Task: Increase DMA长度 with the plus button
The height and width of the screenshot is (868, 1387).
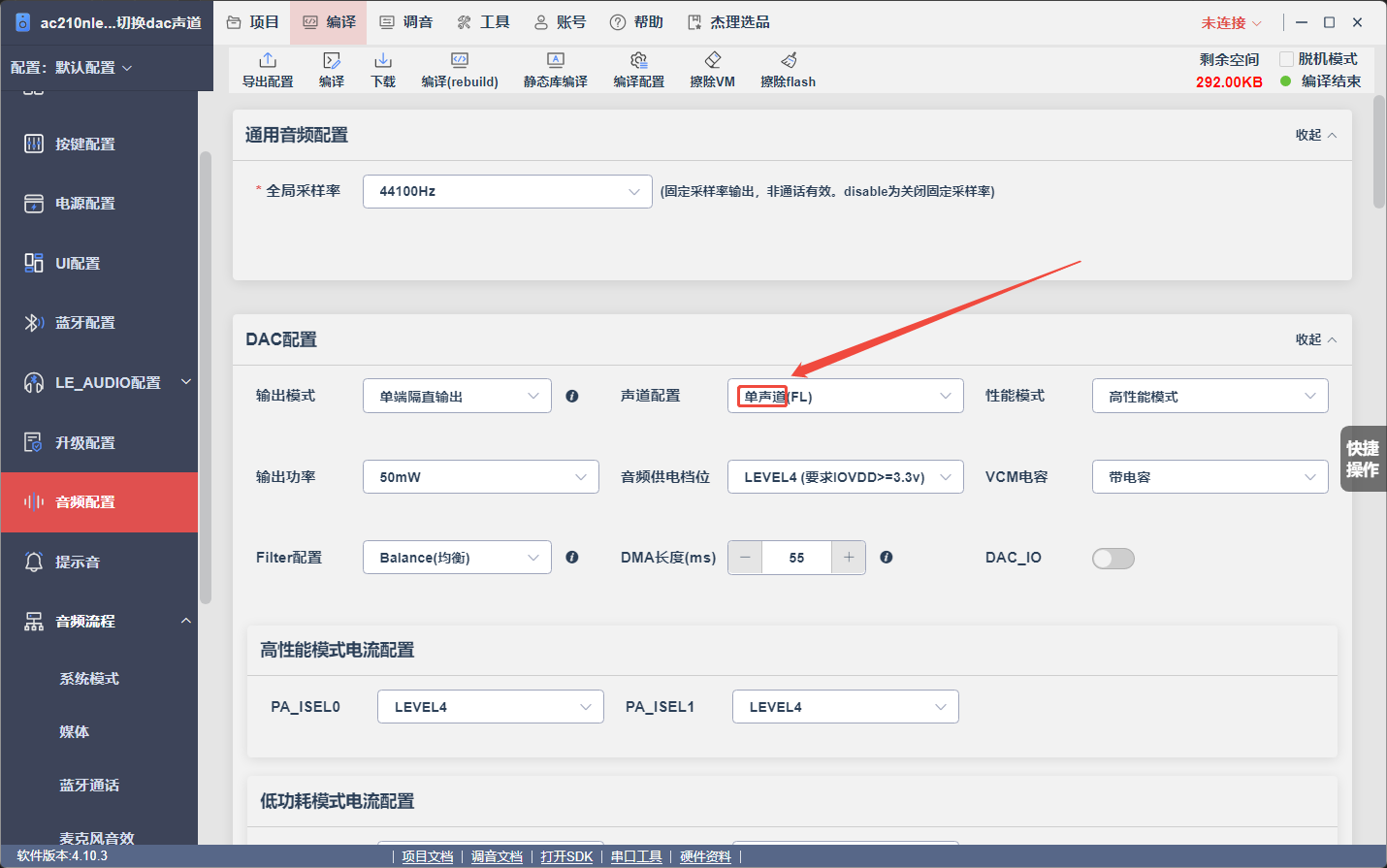Action: pos(849,558)
